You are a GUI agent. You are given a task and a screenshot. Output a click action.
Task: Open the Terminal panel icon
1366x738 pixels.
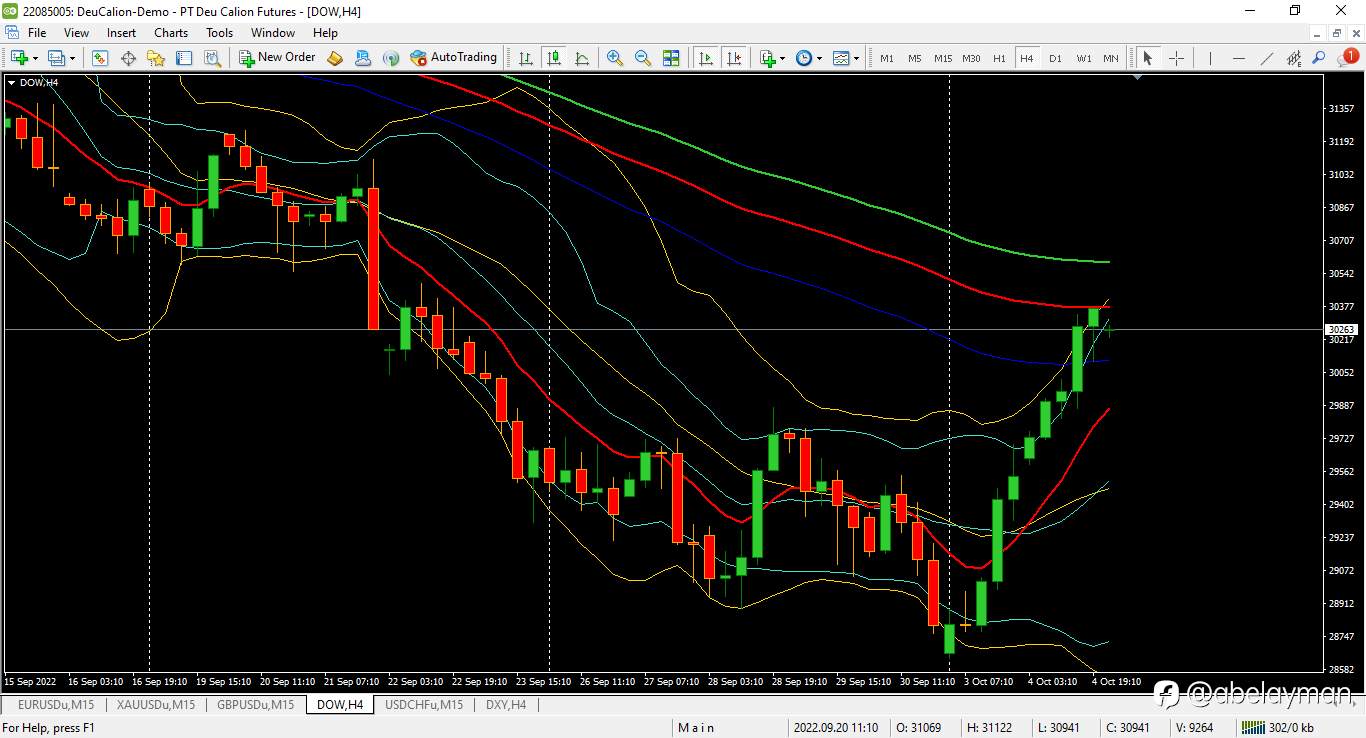click(184, 58)
